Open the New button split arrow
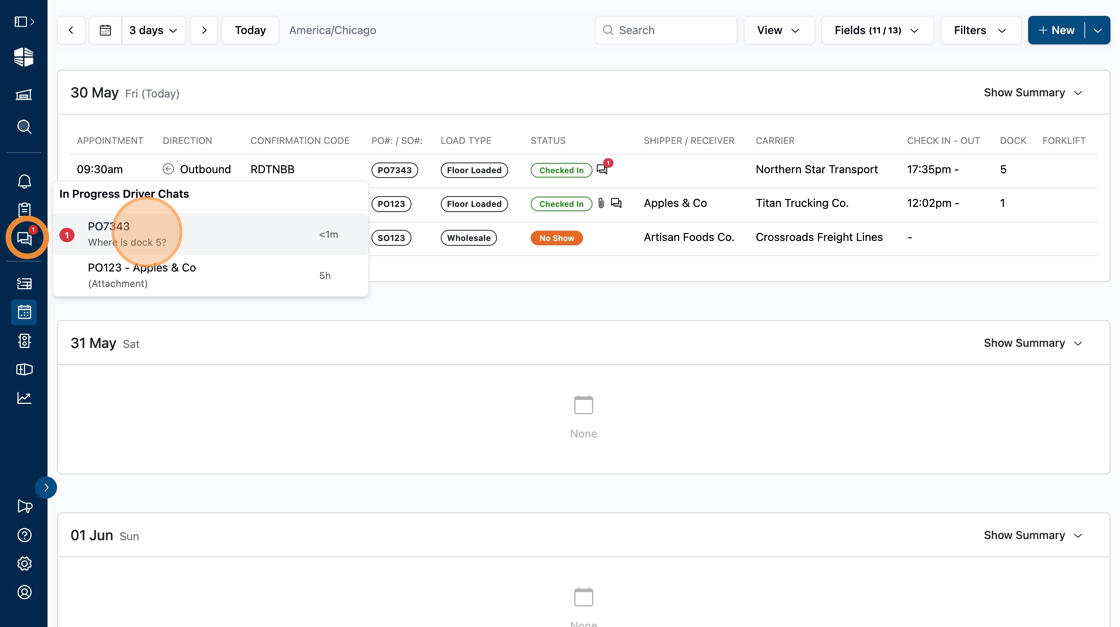The height and width of the screenshot is (627, 1120). point(1098,30)
